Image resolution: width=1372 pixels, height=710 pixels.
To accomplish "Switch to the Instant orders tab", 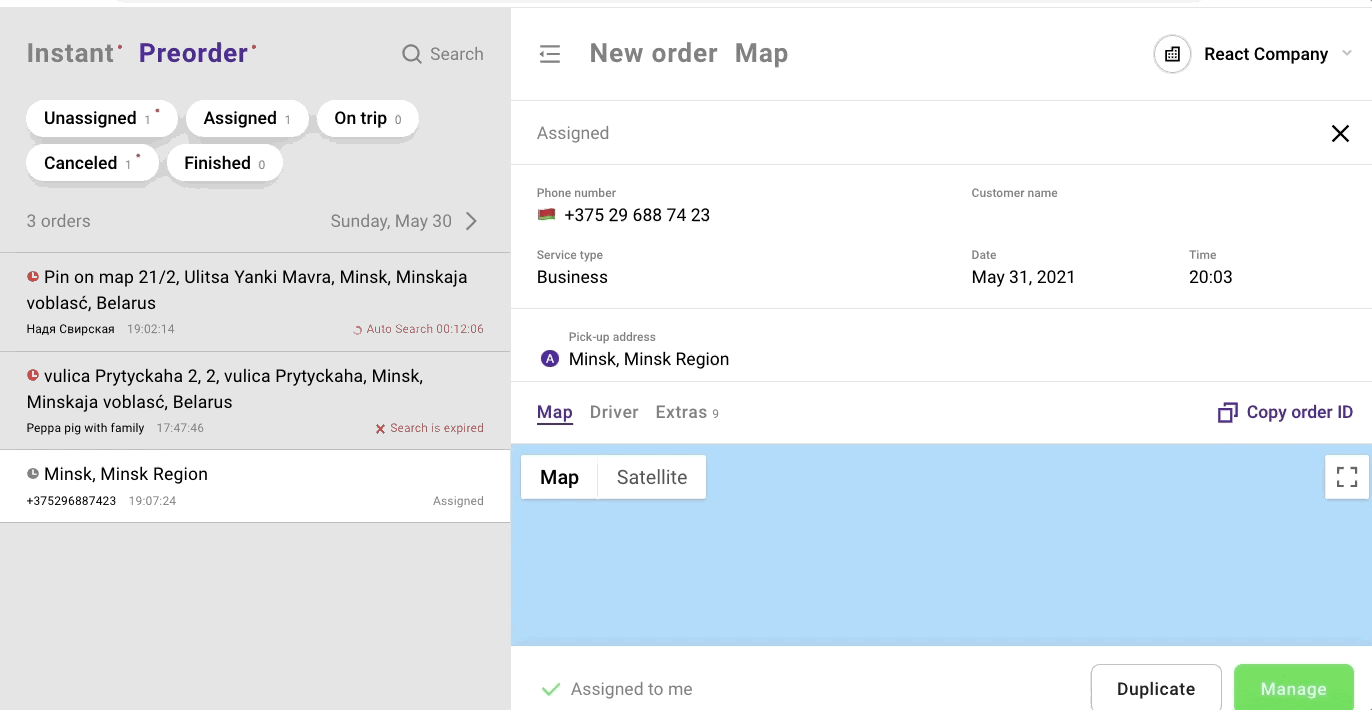I will click(x=70, y=54).
